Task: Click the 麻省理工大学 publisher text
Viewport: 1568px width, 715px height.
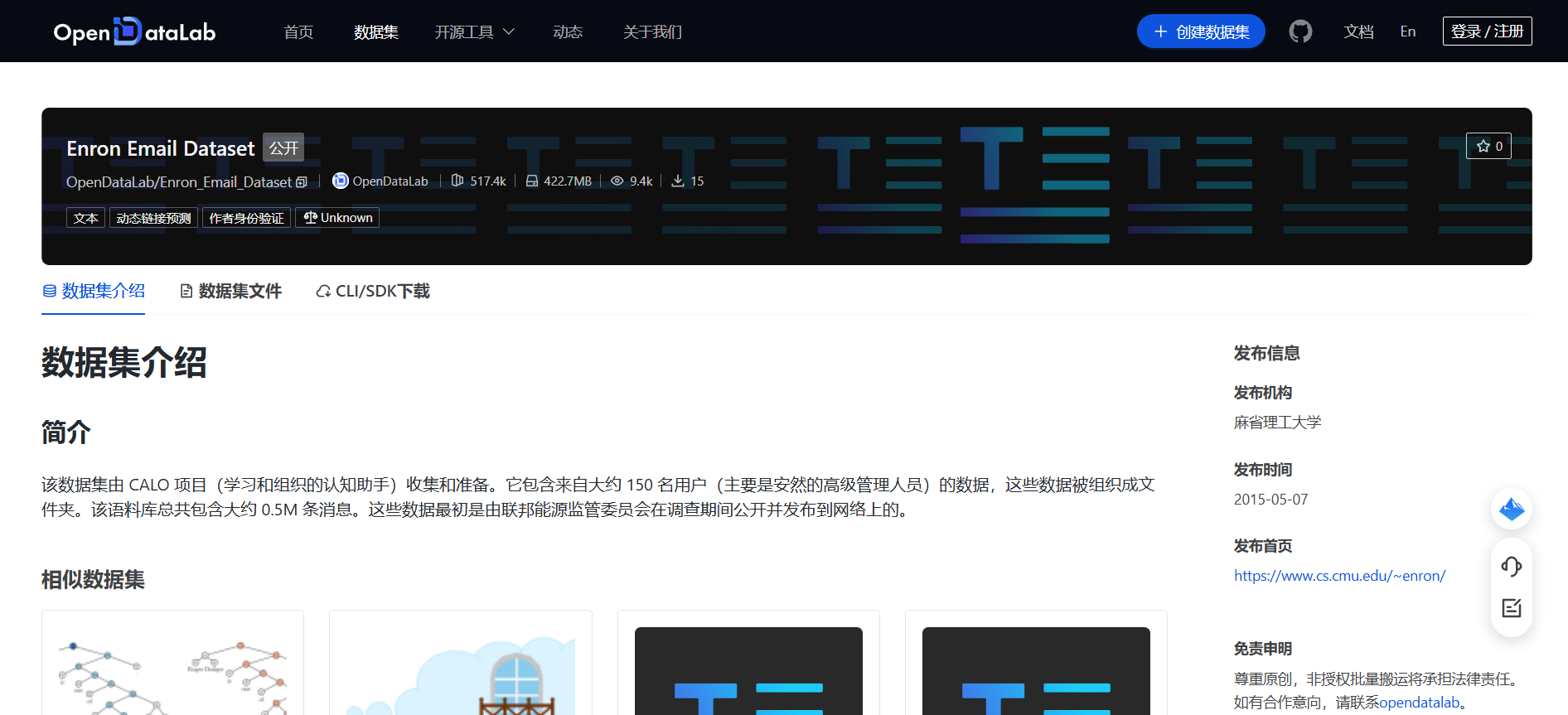Action: [1277, 423]
